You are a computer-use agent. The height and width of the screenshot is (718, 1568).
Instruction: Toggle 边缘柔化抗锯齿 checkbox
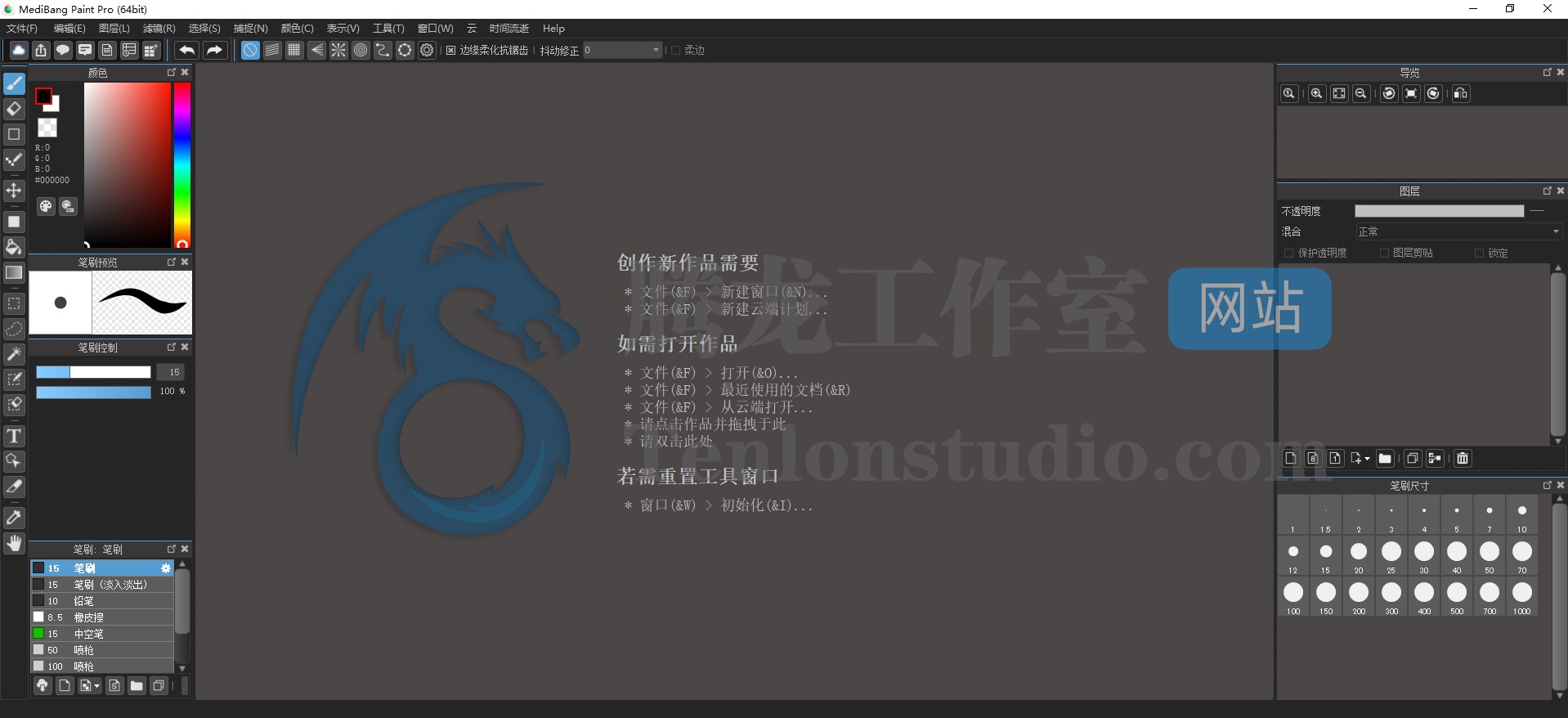[450, 50]
